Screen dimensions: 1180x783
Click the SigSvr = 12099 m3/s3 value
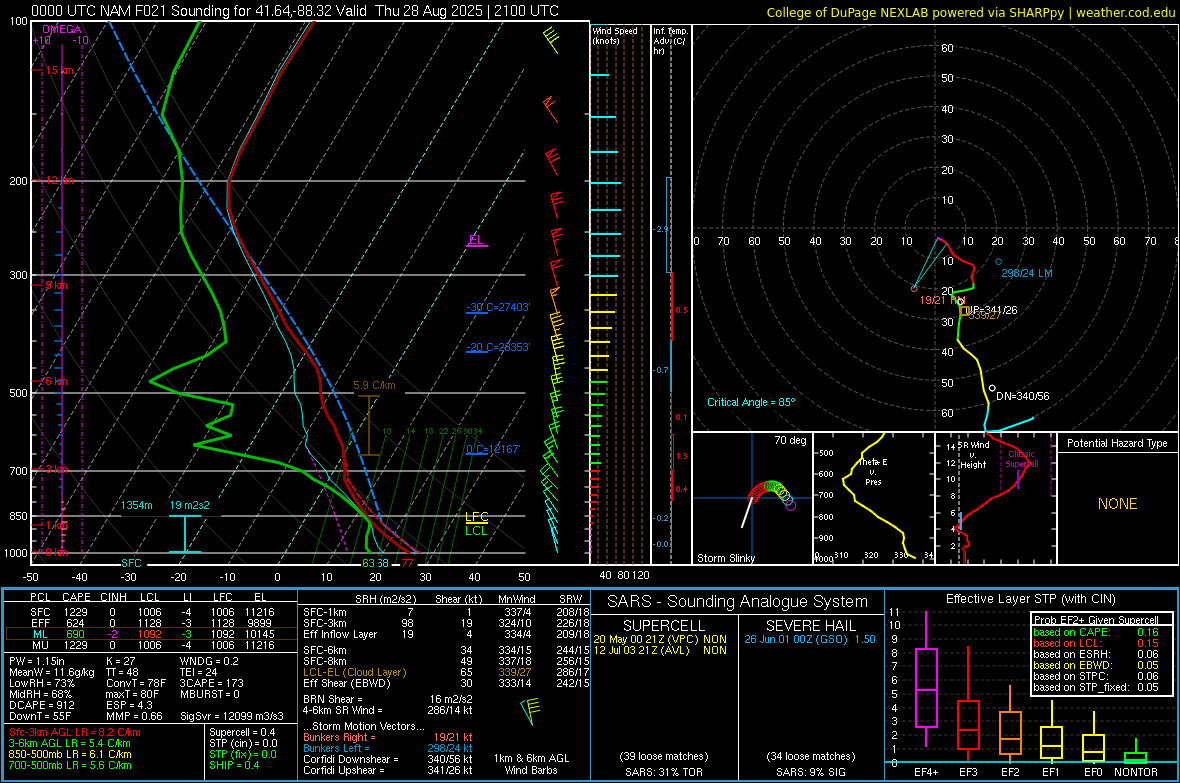coord(232,716)
